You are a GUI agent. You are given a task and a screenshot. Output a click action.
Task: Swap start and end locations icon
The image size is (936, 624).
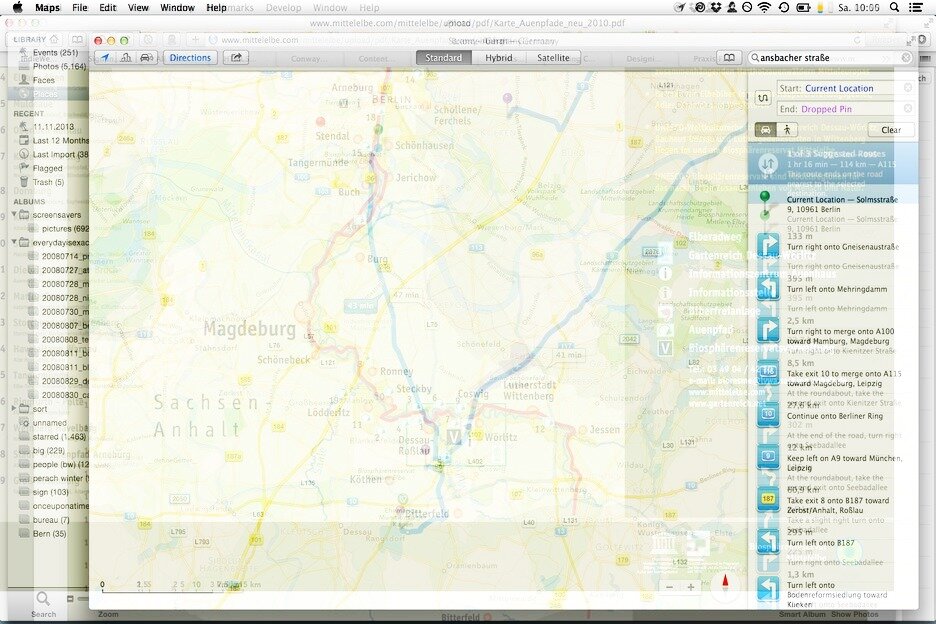[x=763, y=98]
